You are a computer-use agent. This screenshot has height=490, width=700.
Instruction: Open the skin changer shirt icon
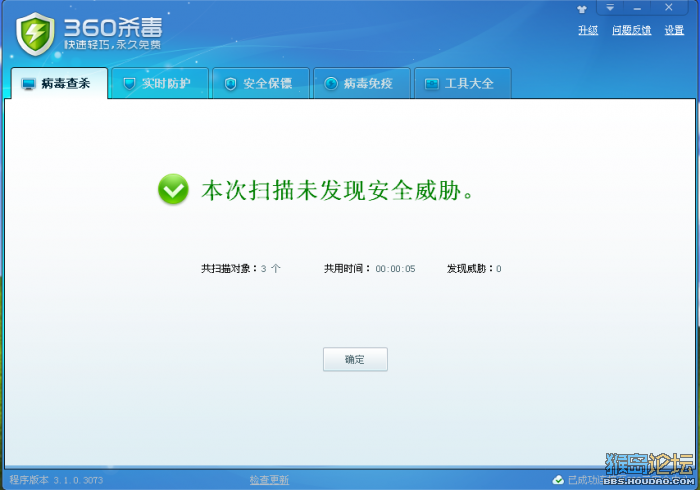pos(582,9)
